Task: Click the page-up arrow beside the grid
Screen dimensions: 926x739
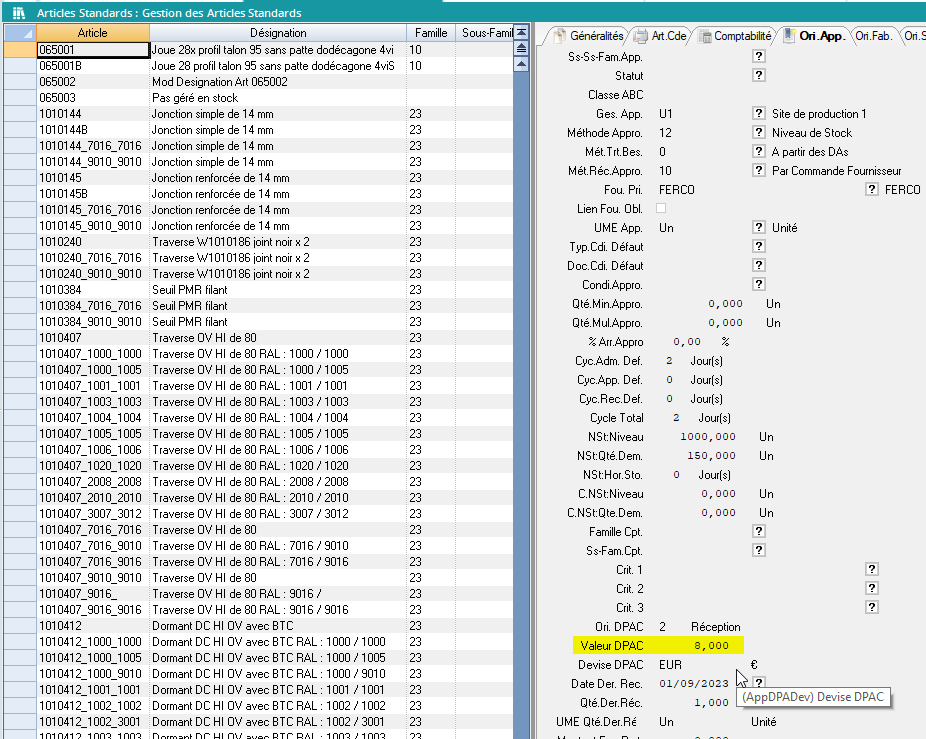Action: (x=520, y=48)
